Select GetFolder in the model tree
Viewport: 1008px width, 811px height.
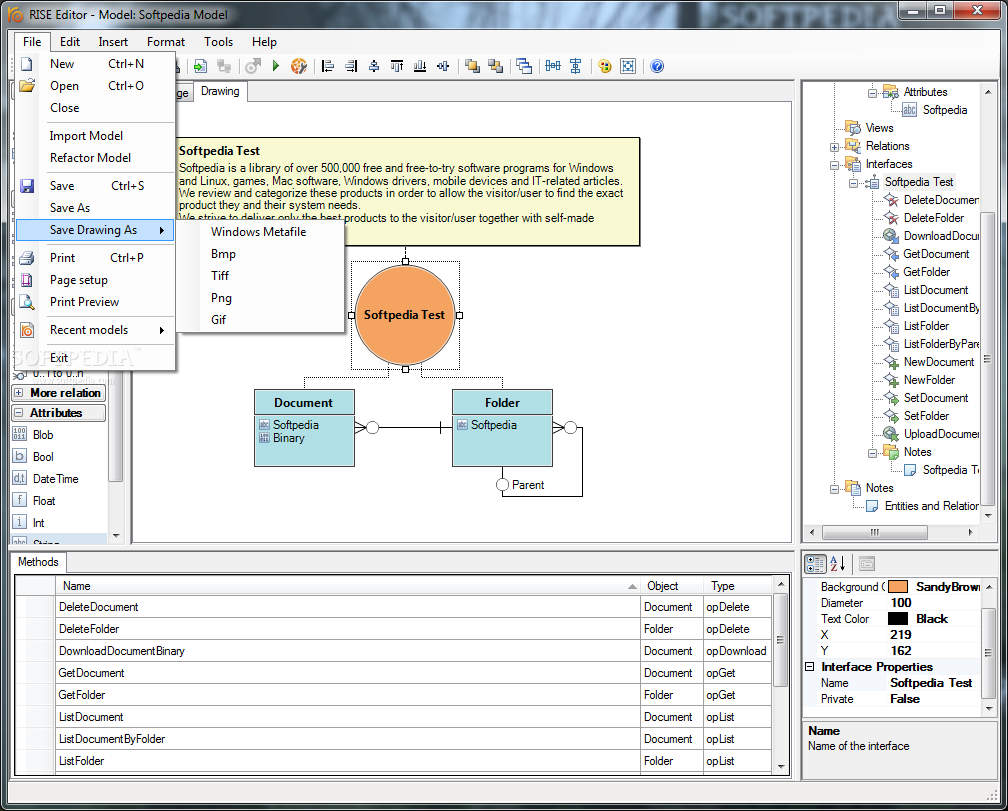pos(926,272)
